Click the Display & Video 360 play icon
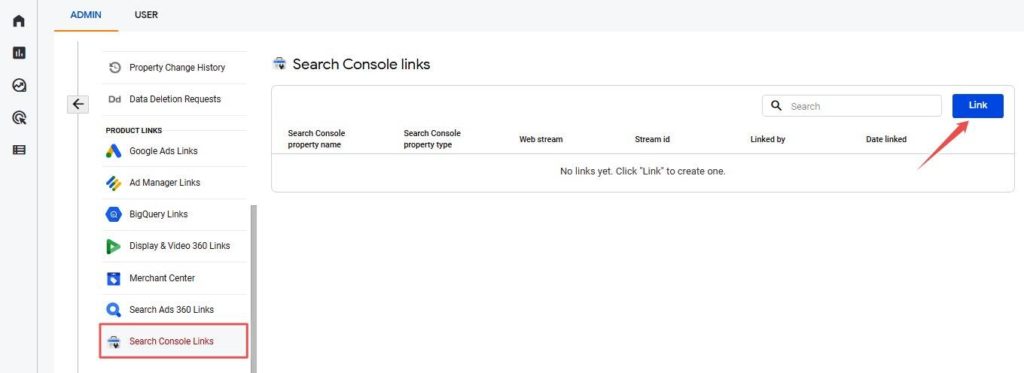Image resolution: width=1024 pixels, height=373 pixels. coord(114,246)
